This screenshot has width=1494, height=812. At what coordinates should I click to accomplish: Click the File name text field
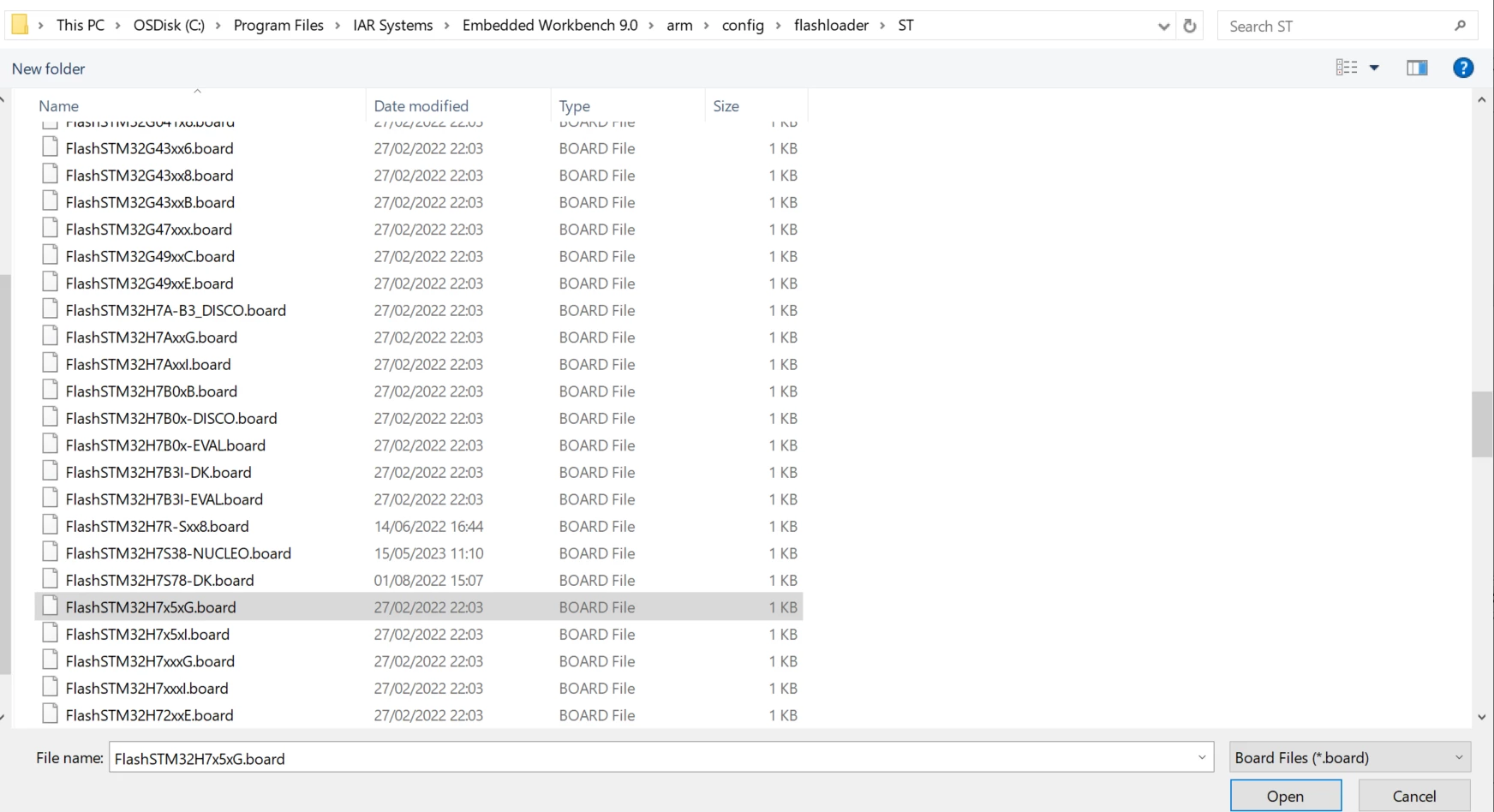tap(661, 757)
